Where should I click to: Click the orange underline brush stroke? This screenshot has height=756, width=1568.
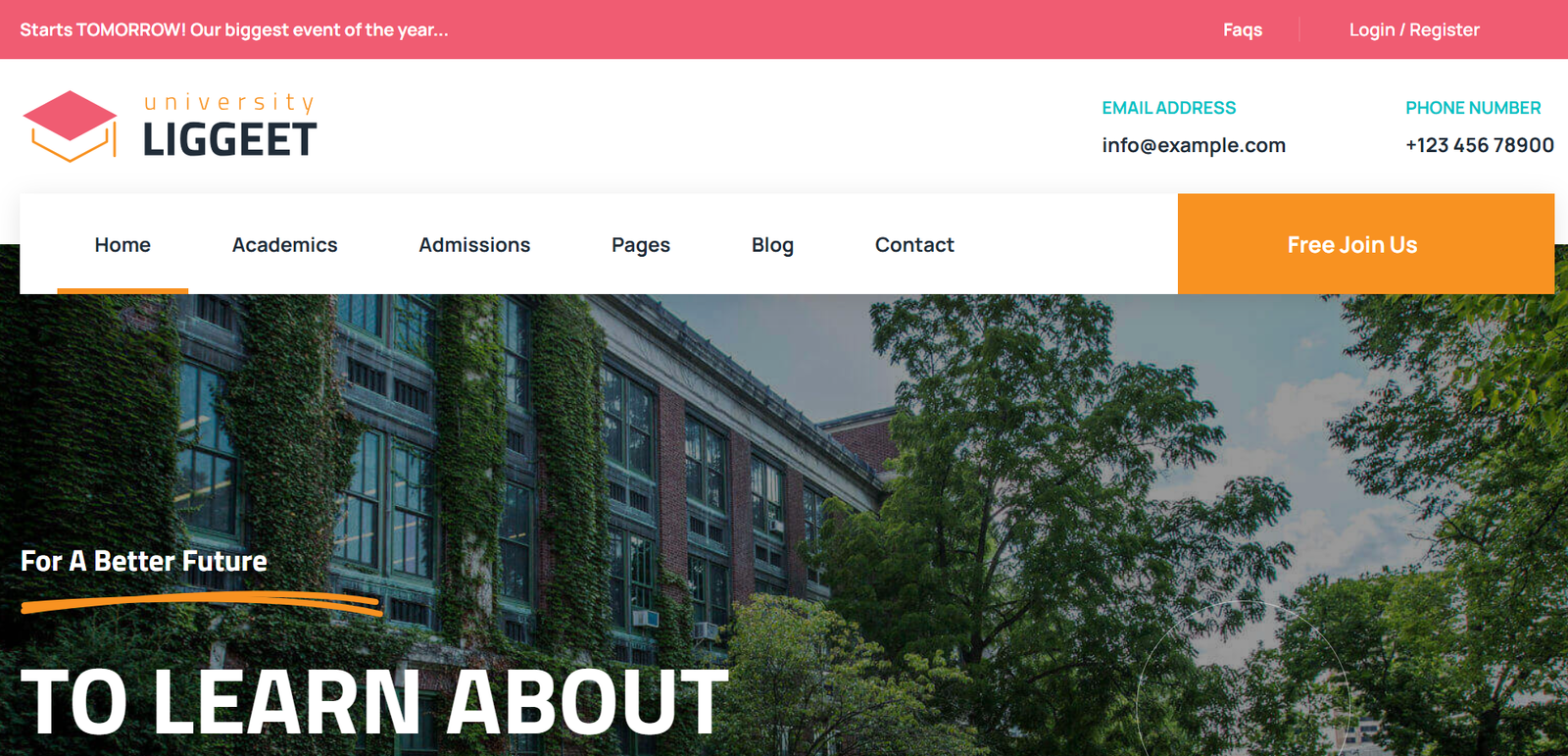click(x=201, y=603)
